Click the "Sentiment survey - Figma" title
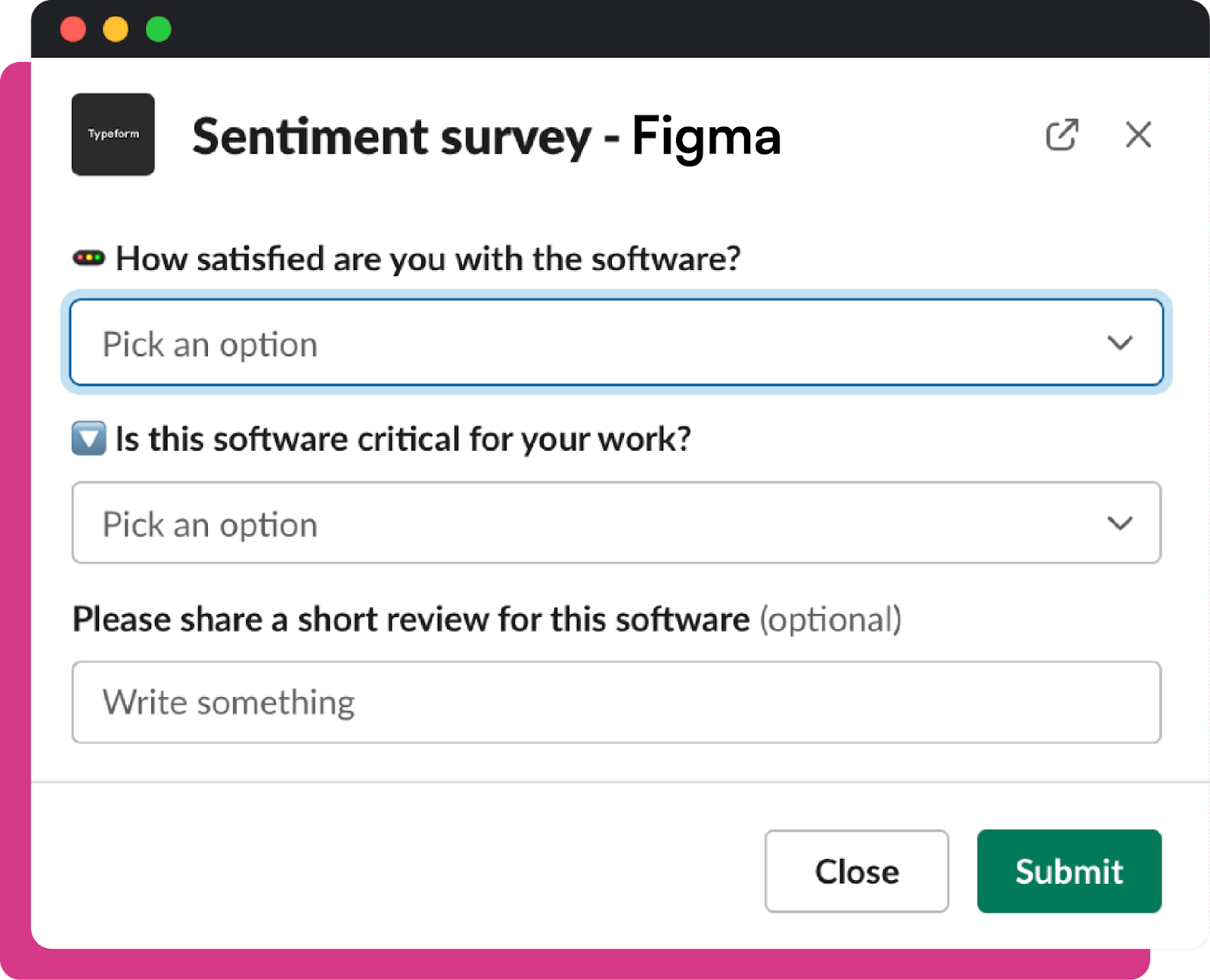 (486, 137)
